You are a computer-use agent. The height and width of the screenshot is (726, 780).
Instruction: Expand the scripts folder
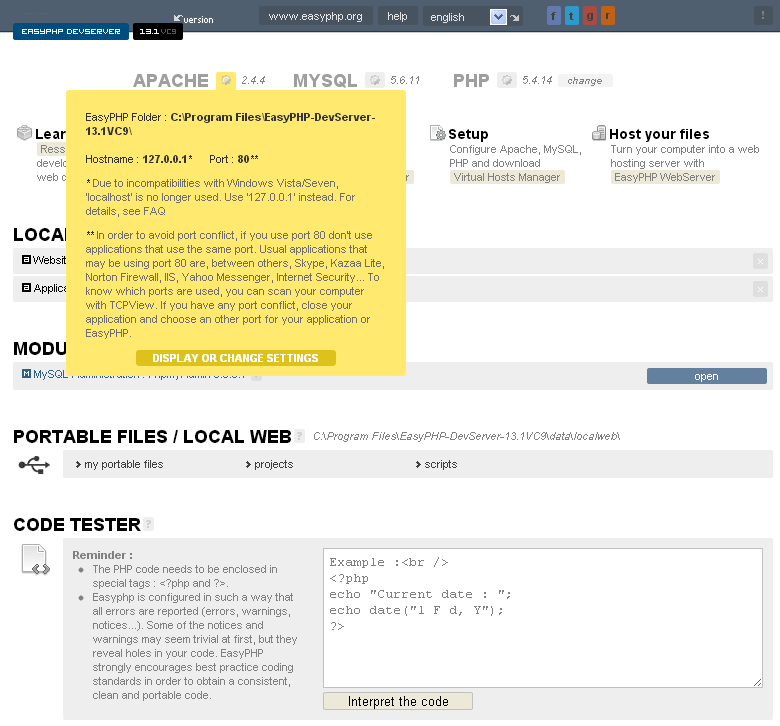point(436,464)
